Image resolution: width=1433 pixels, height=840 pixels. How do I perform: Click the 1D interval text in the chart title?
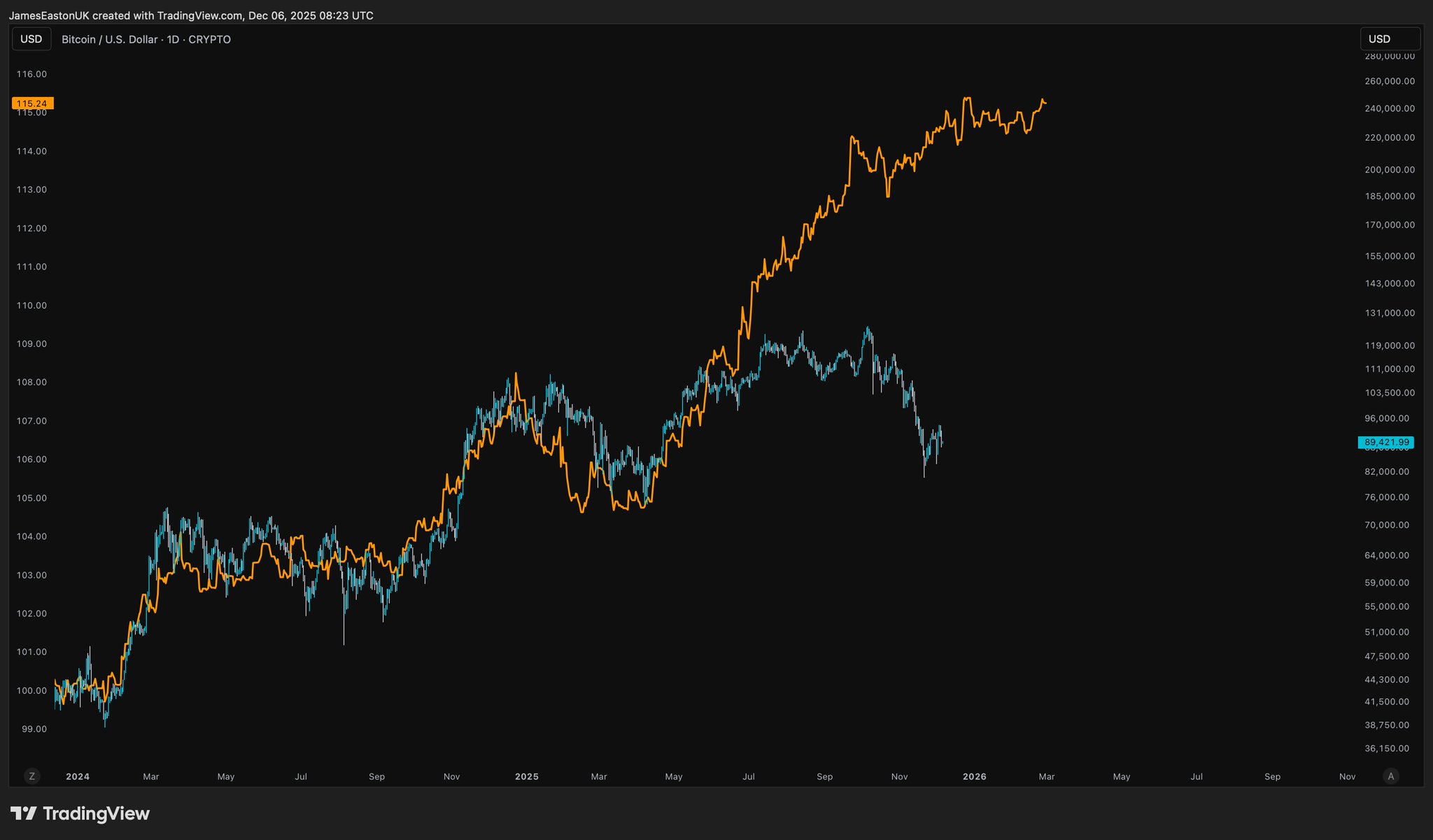pyautogui.click(x=173, y=40)
